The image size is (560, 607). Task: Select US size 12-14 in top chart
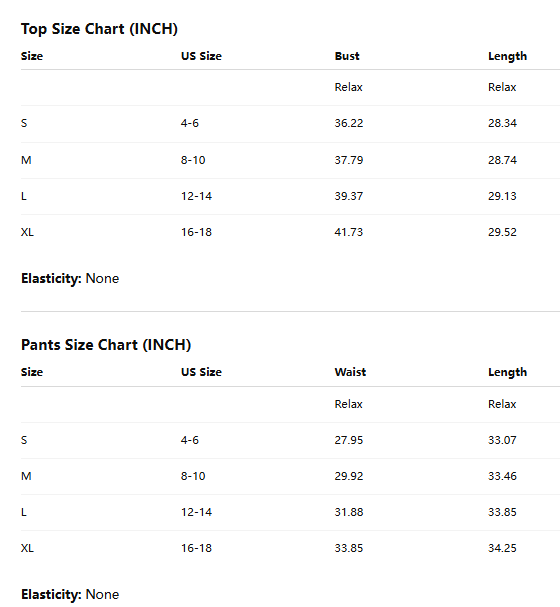click(196, 196)
